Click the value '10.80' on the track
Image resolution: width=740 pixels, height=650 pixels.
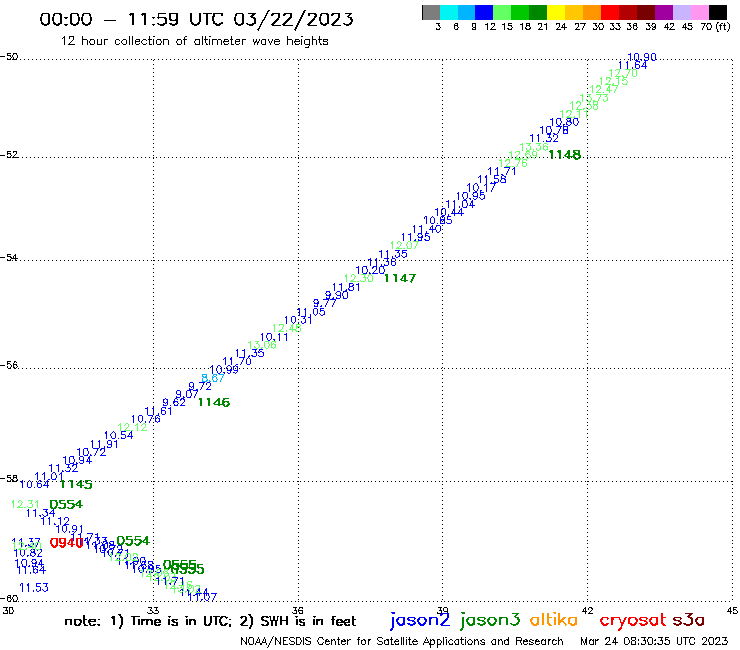564,122
